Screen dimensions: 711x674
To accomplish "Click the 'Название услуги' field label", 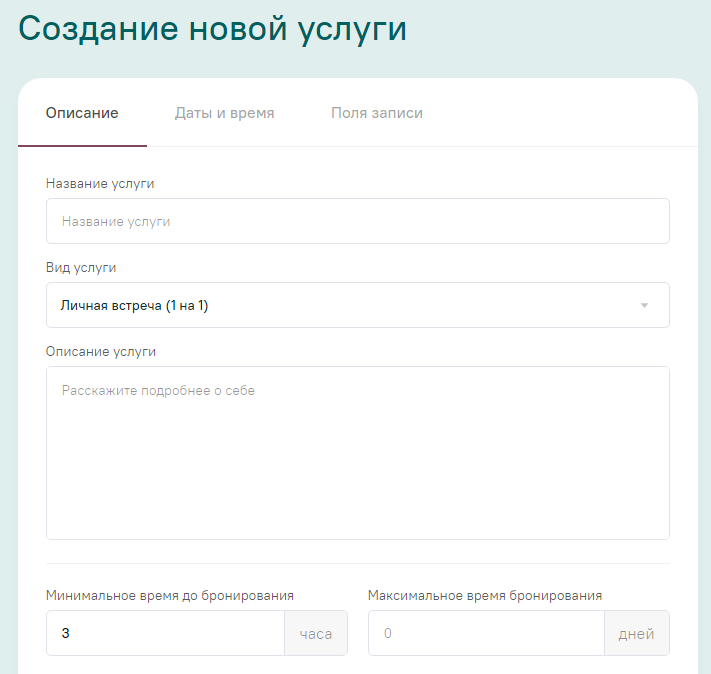I will click(x=100, y=183).
